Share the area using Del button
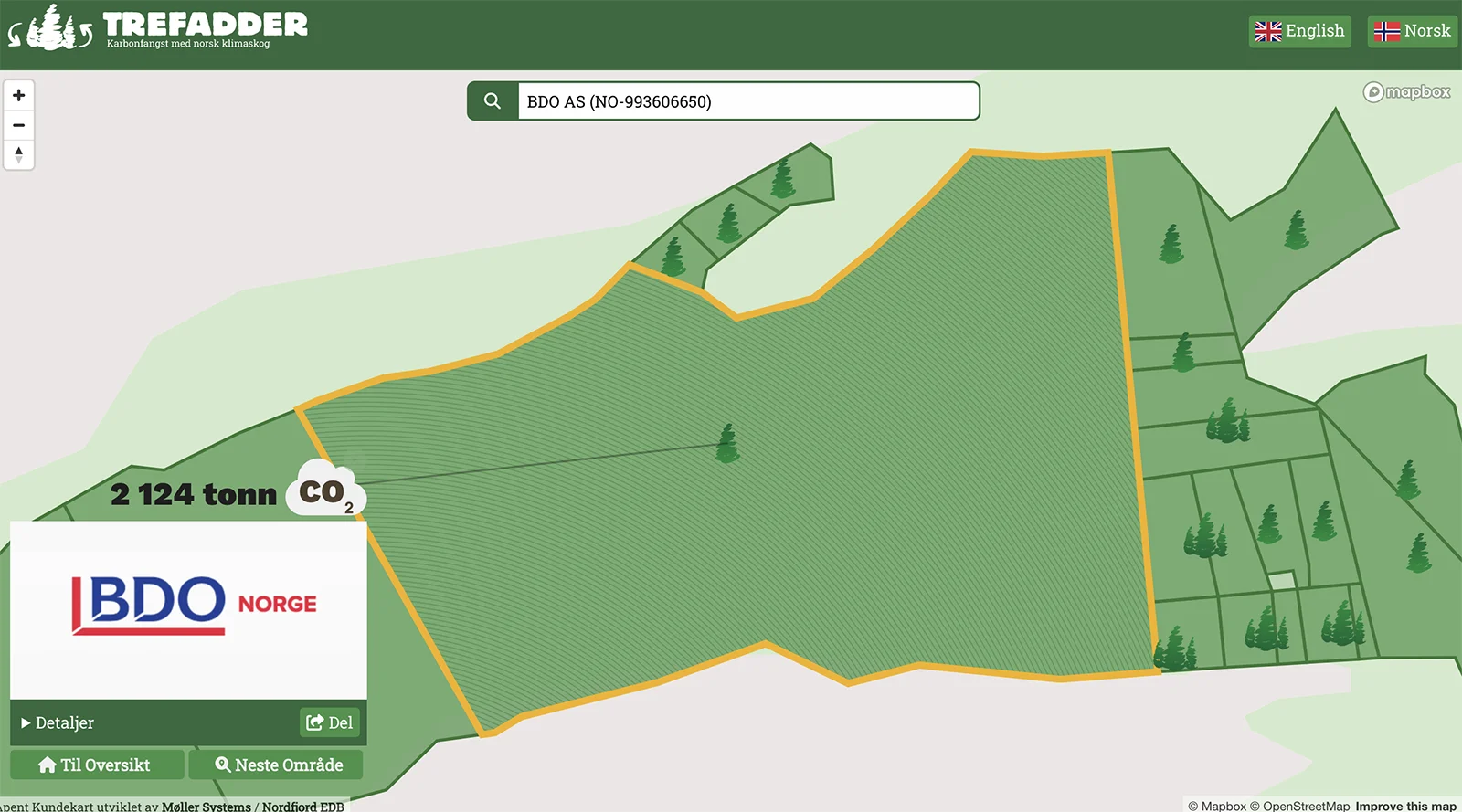Image resolution: width=1462 pixels, height=812 pixels. click(x=330, y=722)
